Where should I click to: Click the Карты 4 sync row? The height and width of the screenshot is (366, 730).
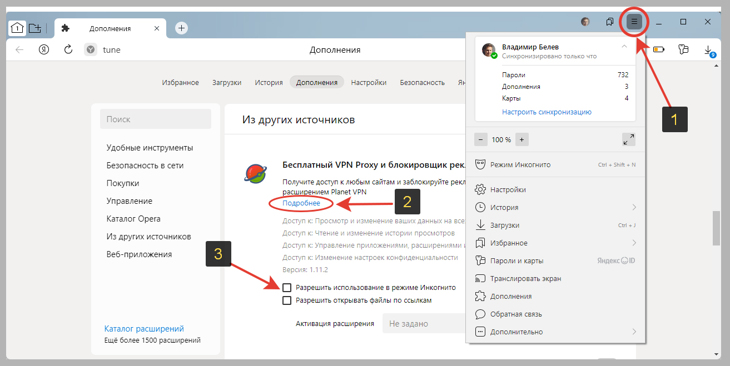pos(565,98)
